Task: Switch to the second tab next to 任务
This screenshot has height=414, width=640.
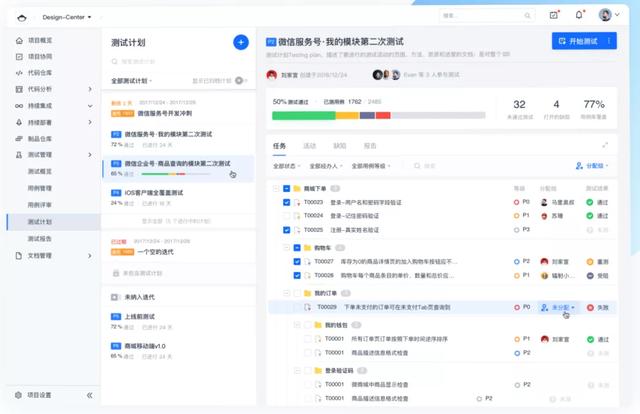Action: point(309,146)
